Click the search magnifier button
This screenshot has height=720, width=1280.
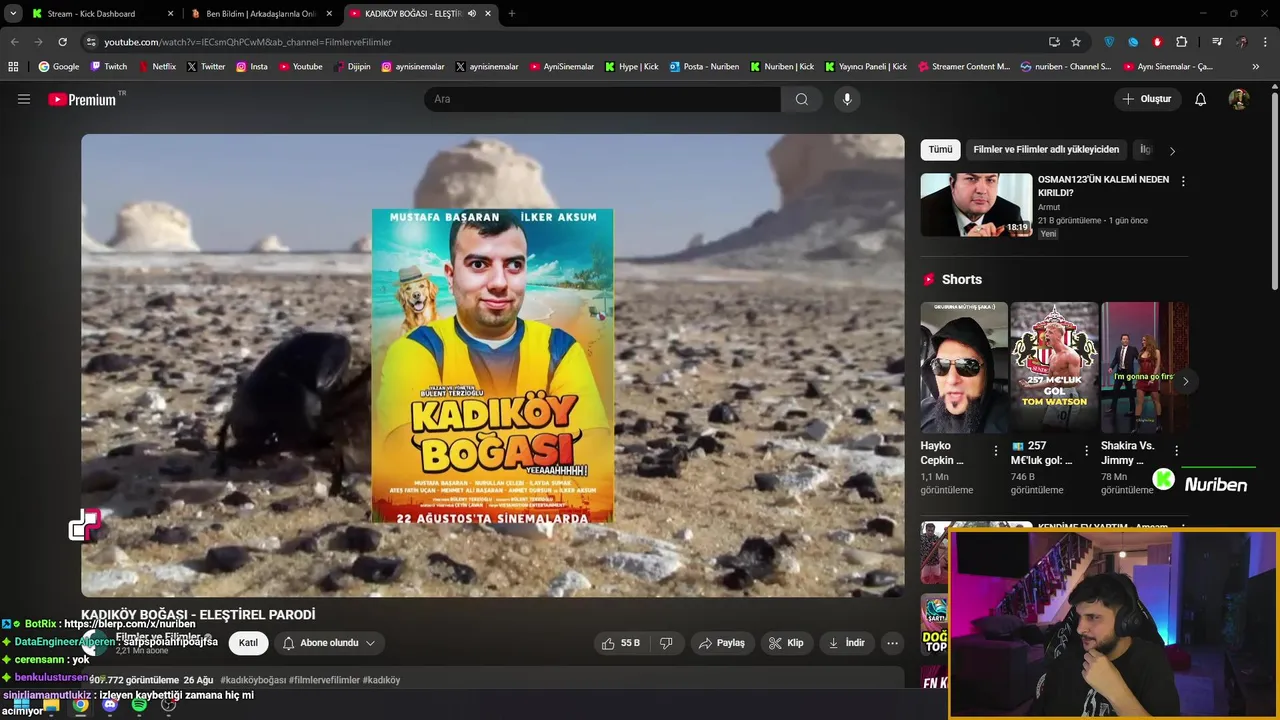click(802, 99)
